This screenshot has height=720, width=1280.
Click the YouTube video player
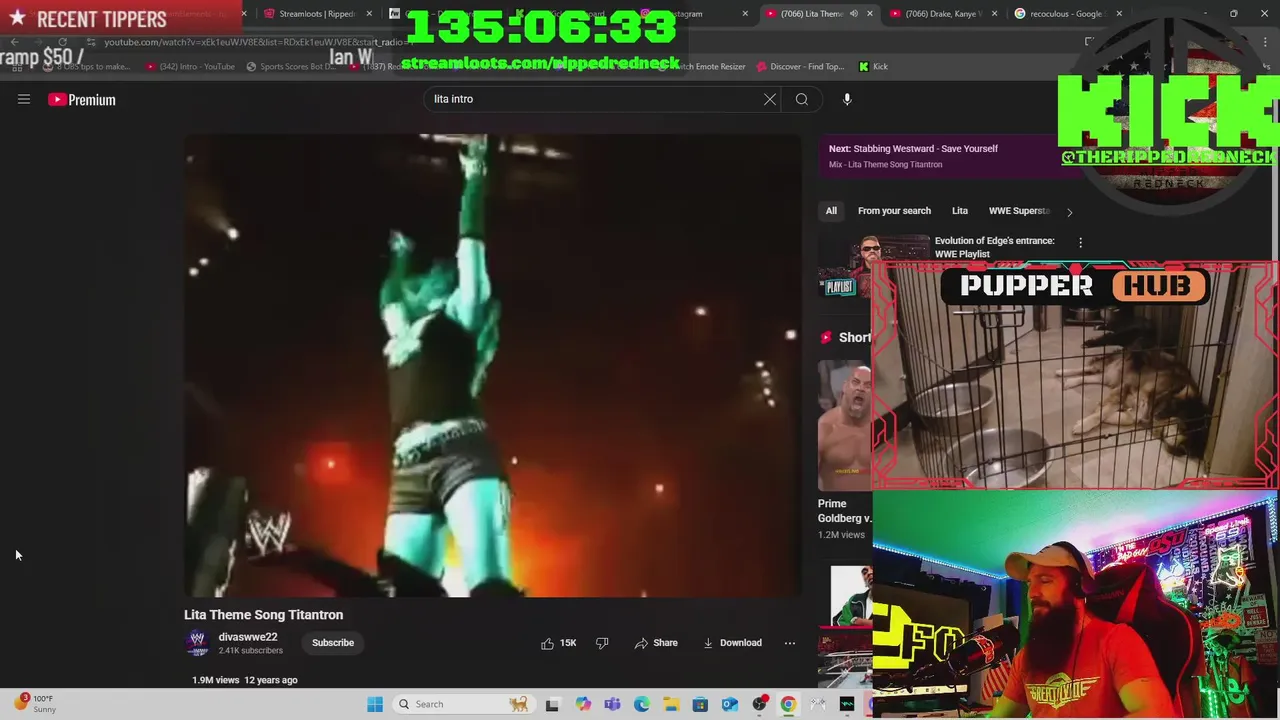pos(492,365)
